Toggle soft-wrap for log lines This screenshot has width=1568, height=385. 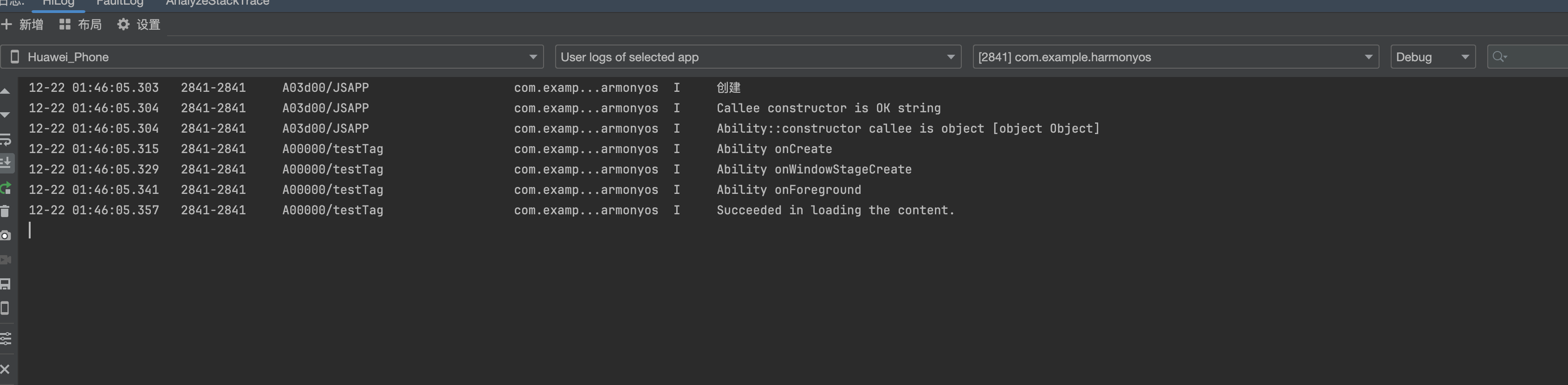point(6,139)
